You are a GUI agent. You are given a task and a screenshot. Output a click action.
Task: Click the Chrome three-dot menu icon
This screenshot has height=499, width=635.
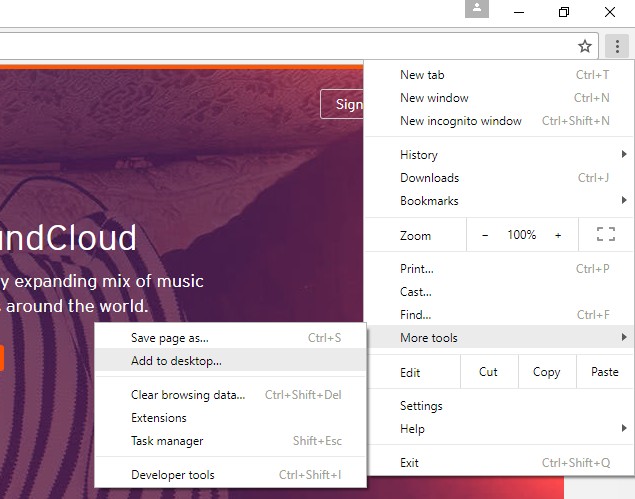click(618, 46)
